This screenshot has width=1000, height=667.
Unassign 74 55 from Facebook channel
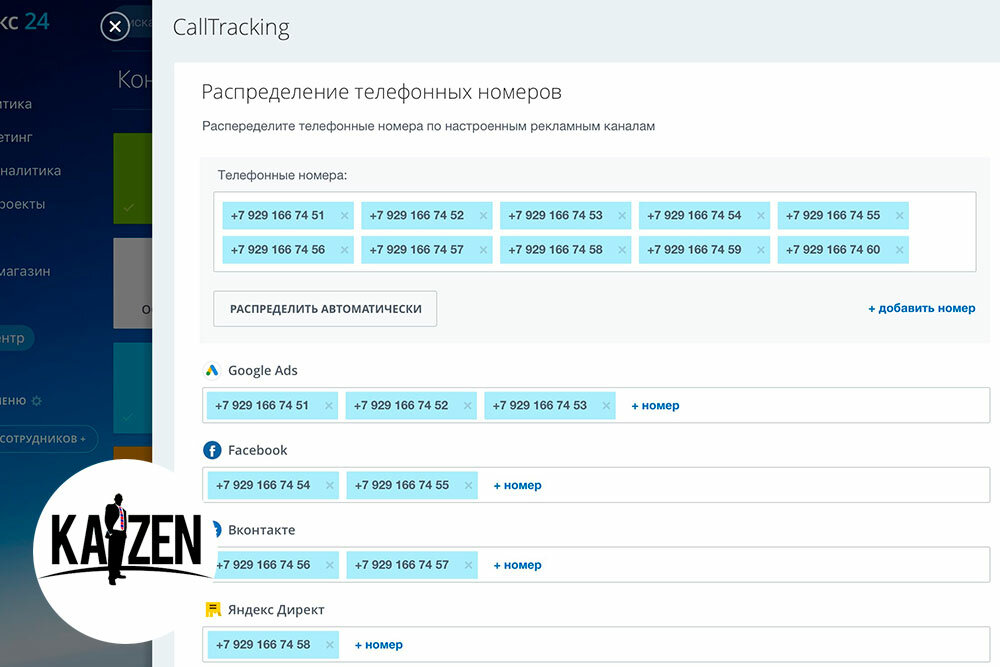468,485
